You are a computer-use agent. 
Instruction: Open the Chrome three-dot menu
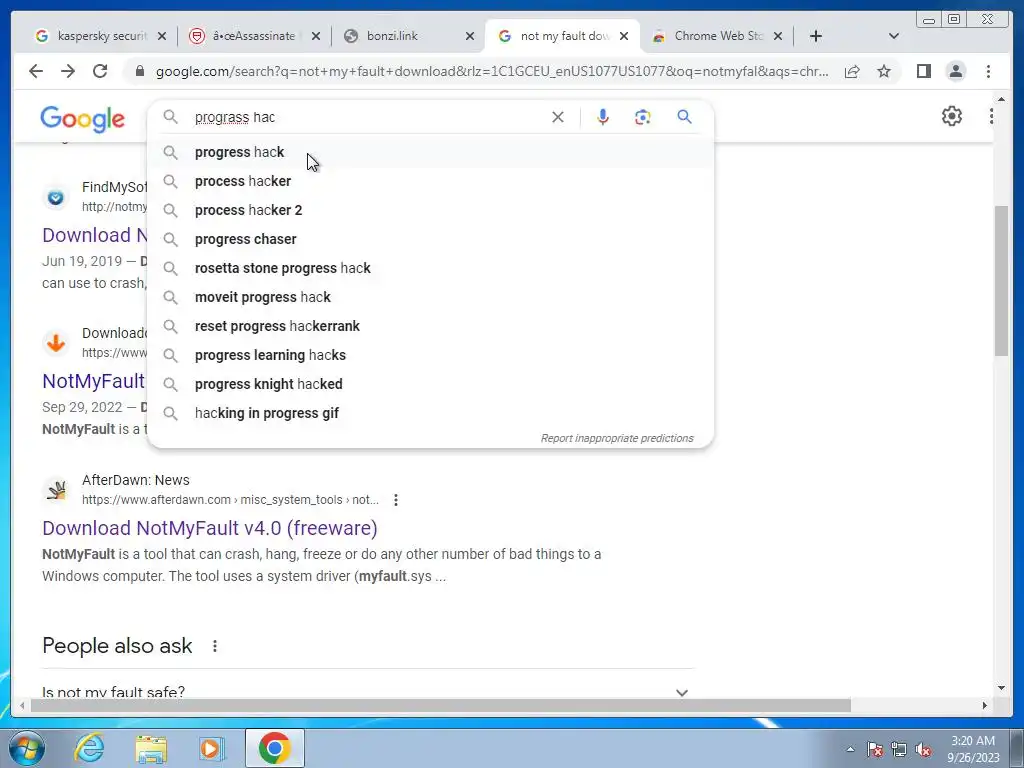[x=988, y=71]
